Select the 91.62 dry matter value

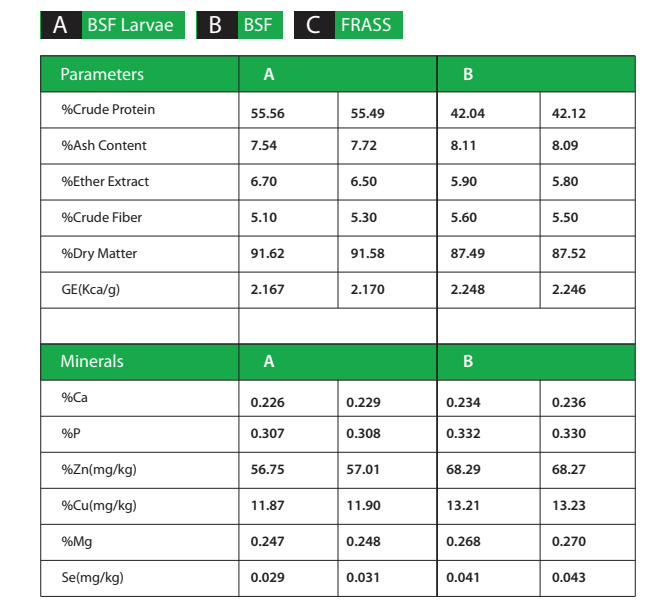pos(268,254)
